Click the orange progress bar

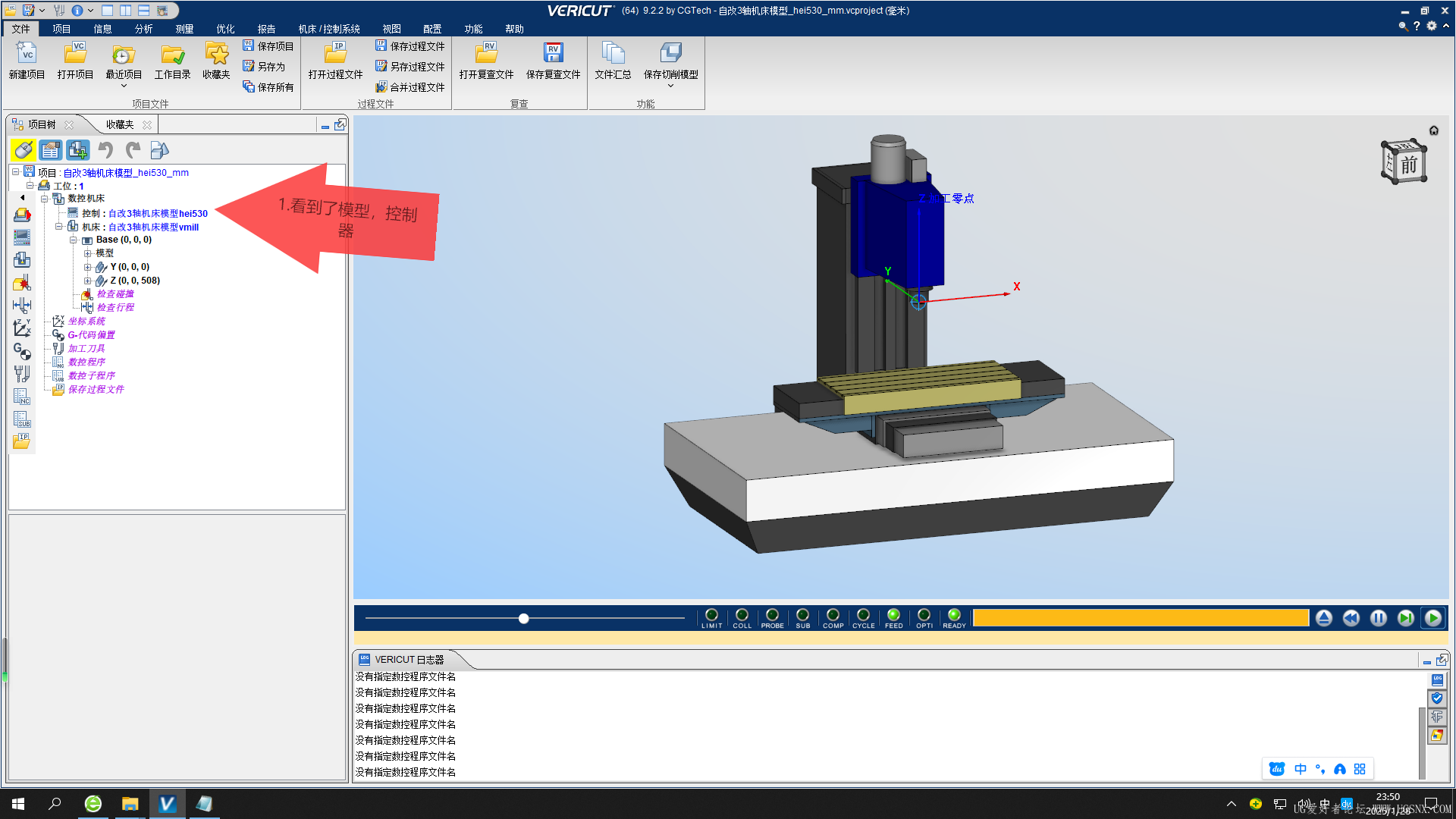(1141, 618)
